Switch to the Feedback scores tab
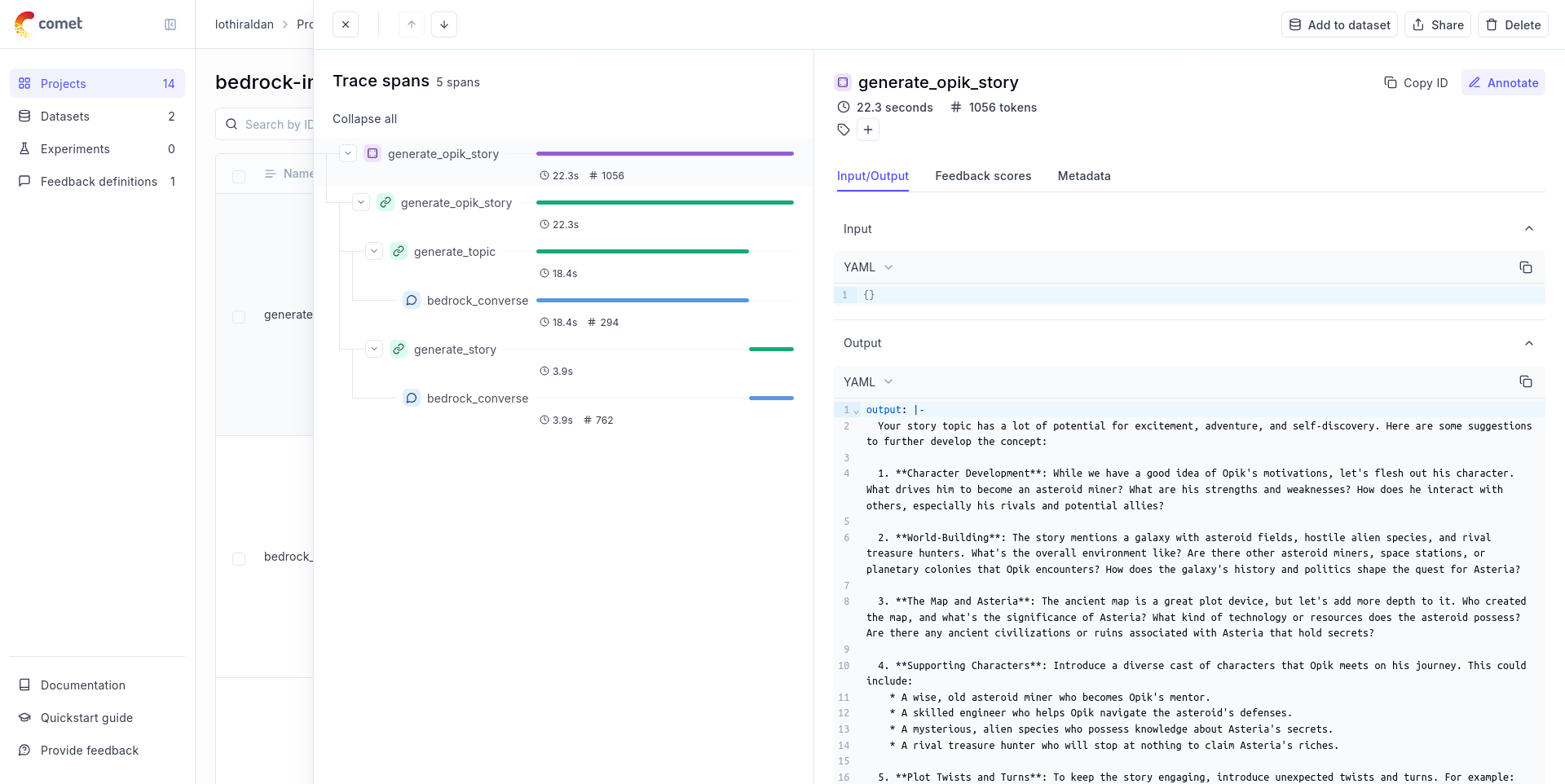Screen dimensions: 1565x784 [983, 176]
